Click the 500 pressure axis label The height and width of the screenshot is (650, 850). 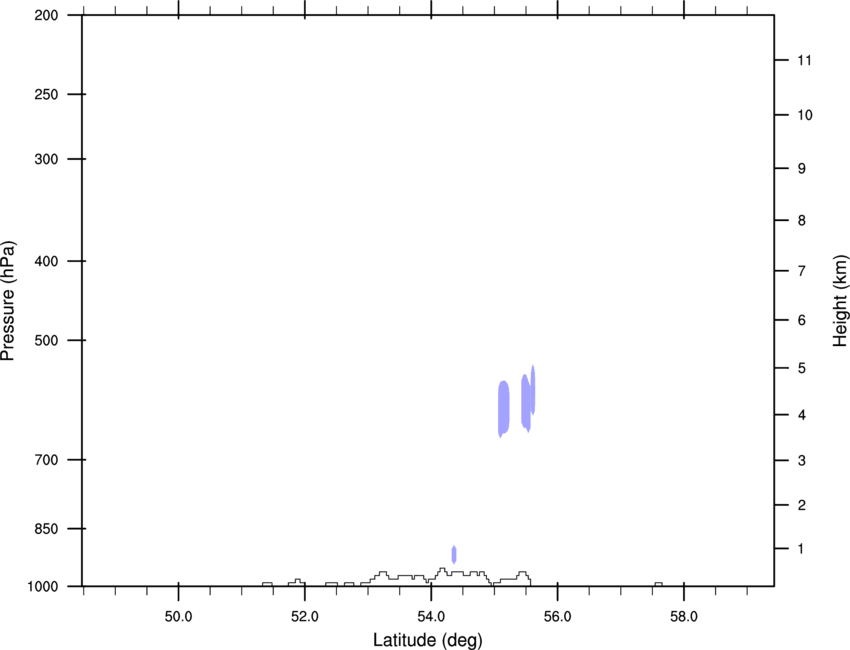[46, 340]
